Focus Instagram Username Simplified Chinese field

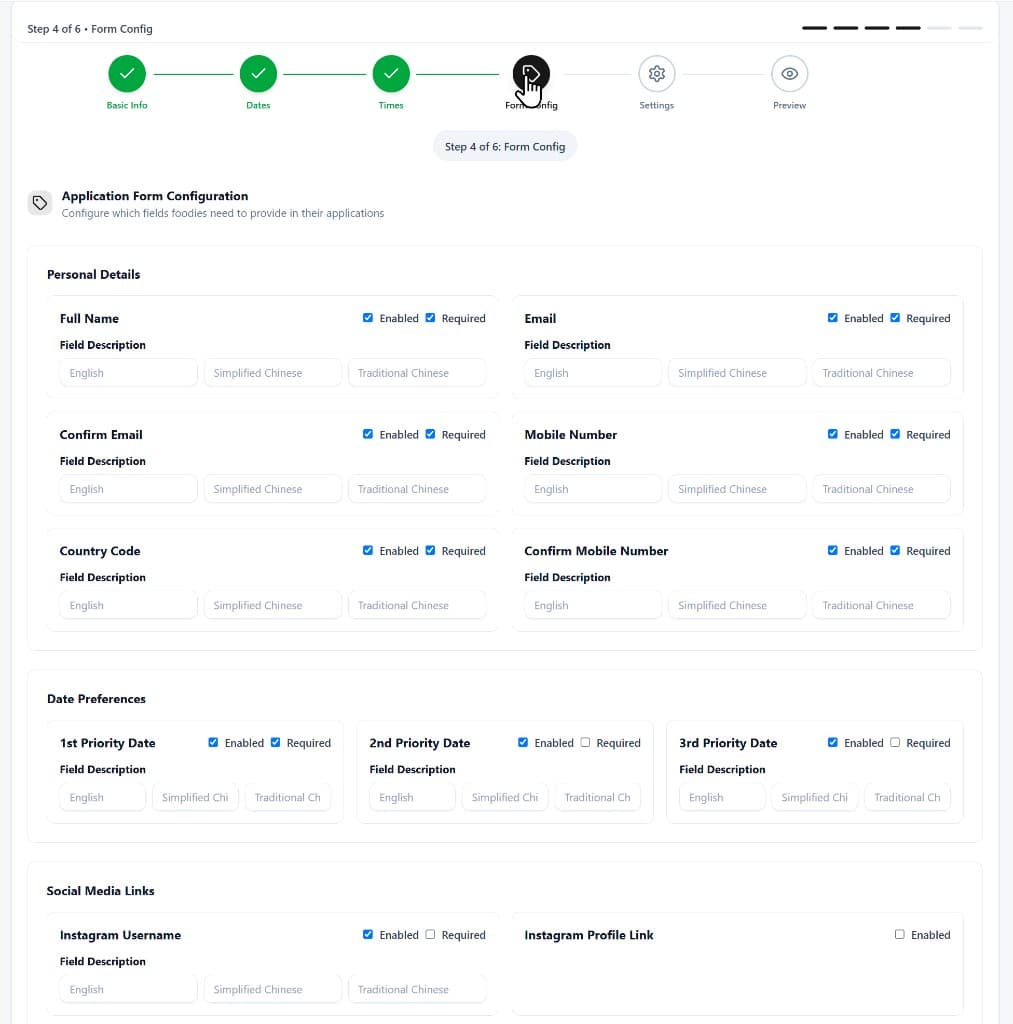[x=272, y=989]
